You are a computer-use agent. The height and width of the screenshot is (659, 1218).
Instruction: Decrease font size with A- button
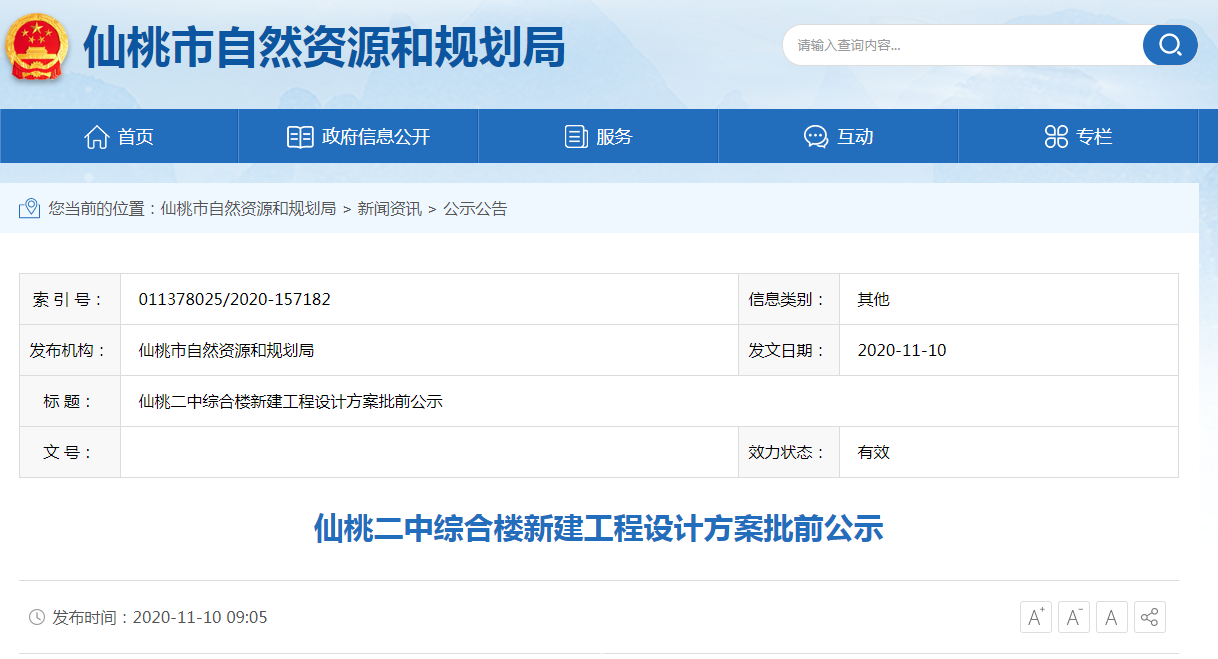pos(1074,617)
